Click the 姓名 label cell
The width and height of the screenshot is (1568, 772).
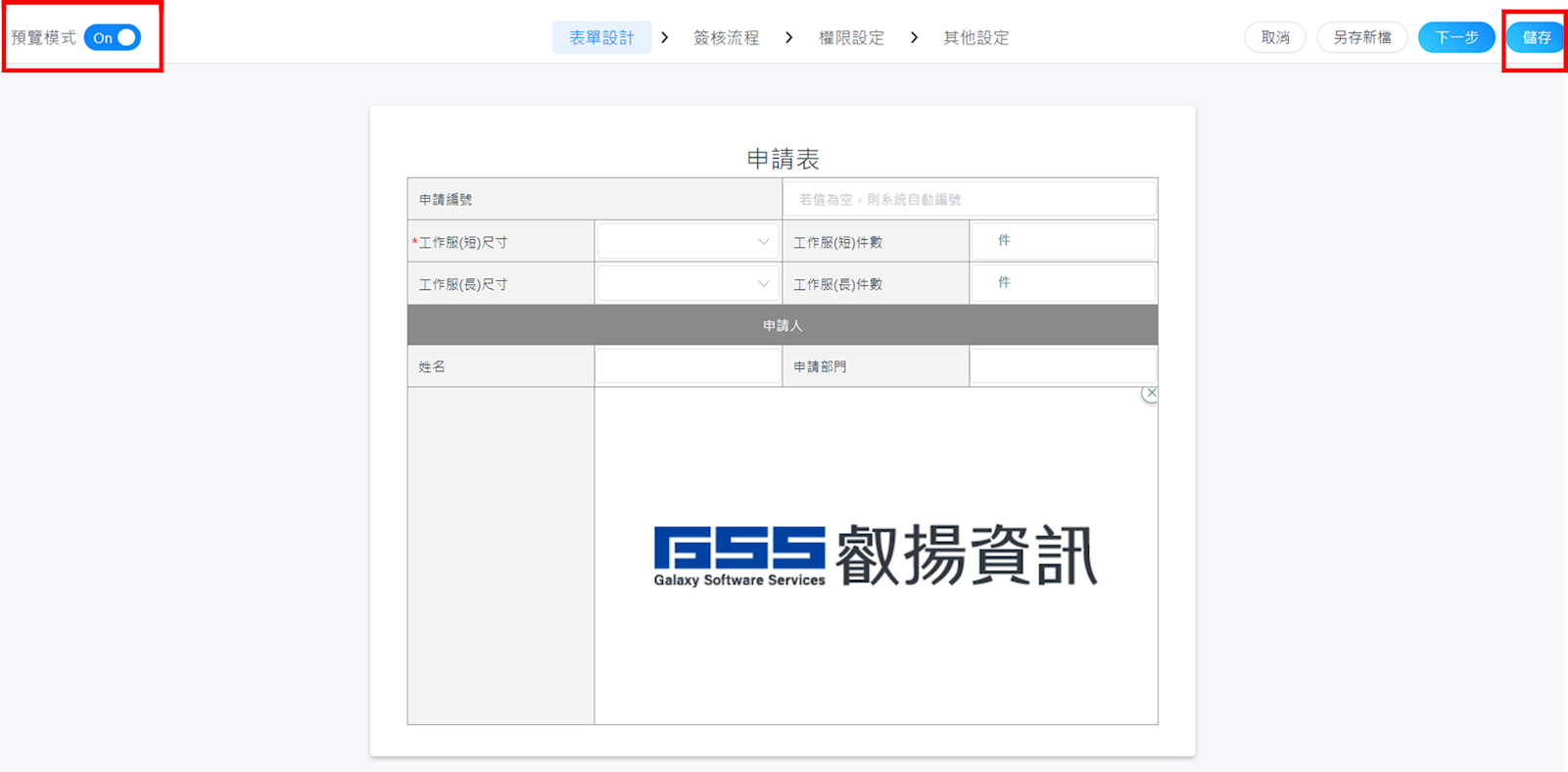pos(501,366)
